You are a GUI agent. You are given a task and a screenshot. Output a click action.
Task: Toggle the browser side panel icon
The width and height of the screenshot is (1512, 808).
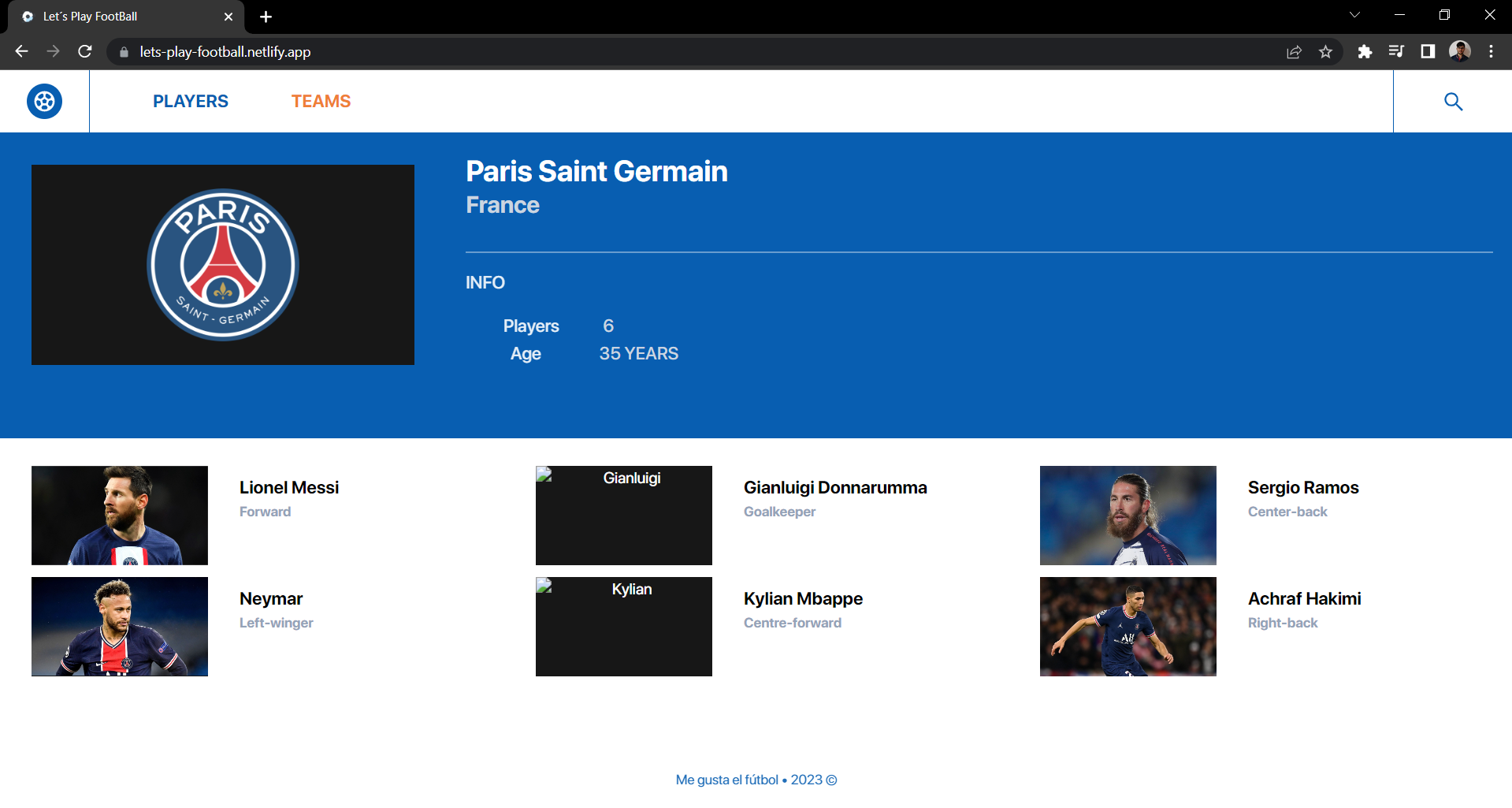click(1428, 51)
